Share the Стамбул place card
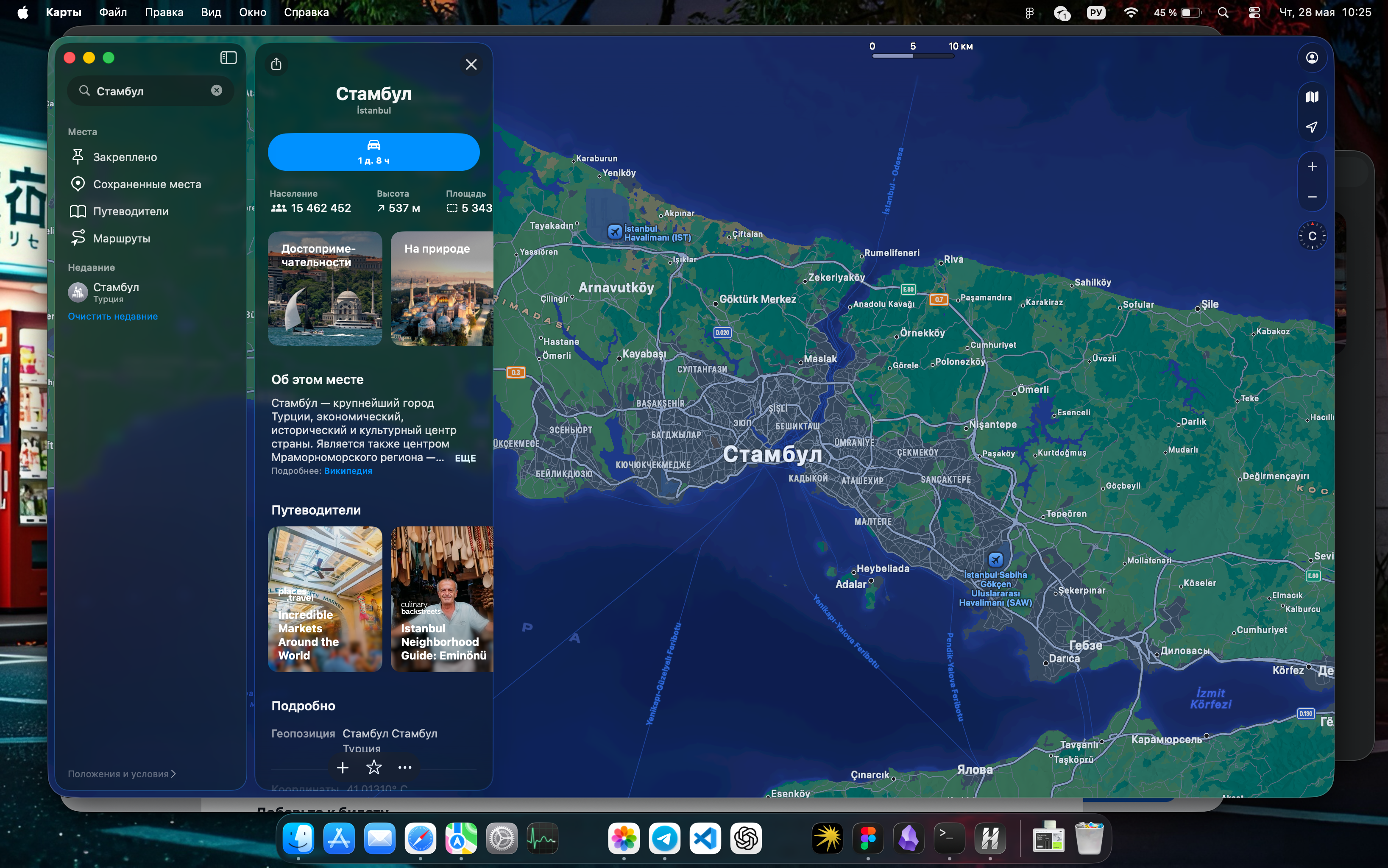The image size is (1388, 868). [x=276, y=64]
